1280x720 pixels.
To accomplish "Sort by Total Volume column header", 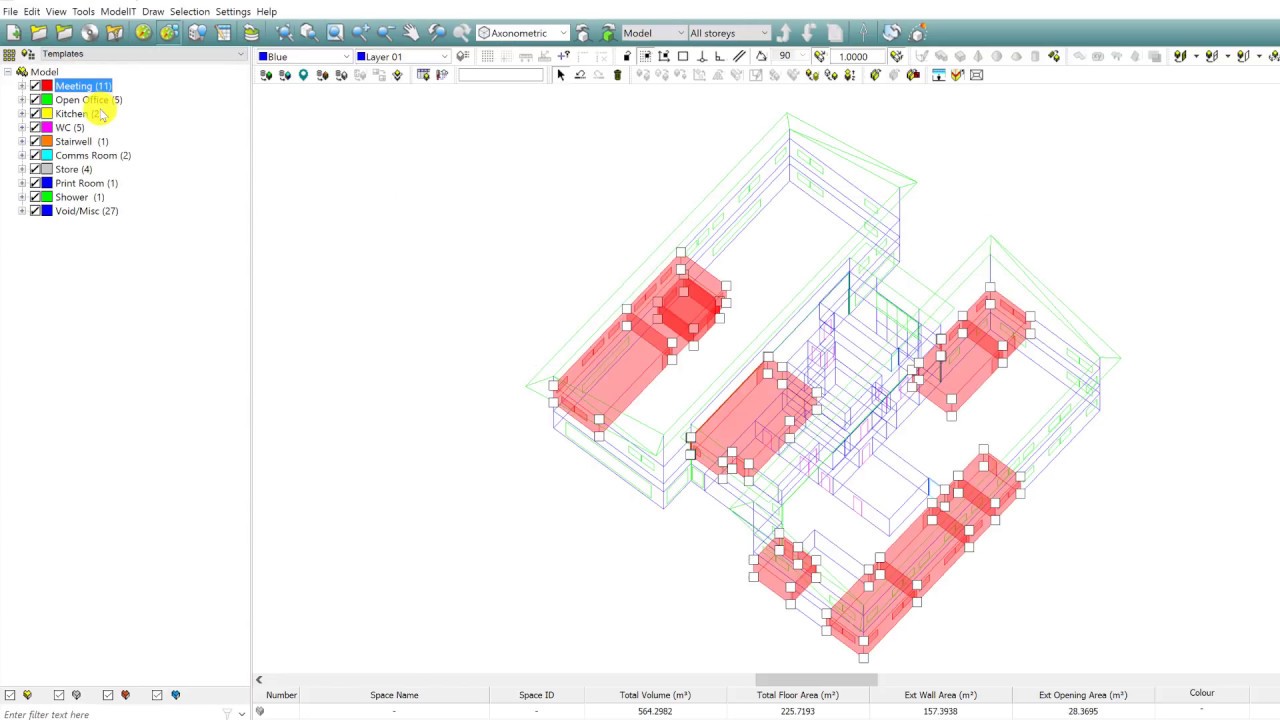I will [x=655, y=695].
